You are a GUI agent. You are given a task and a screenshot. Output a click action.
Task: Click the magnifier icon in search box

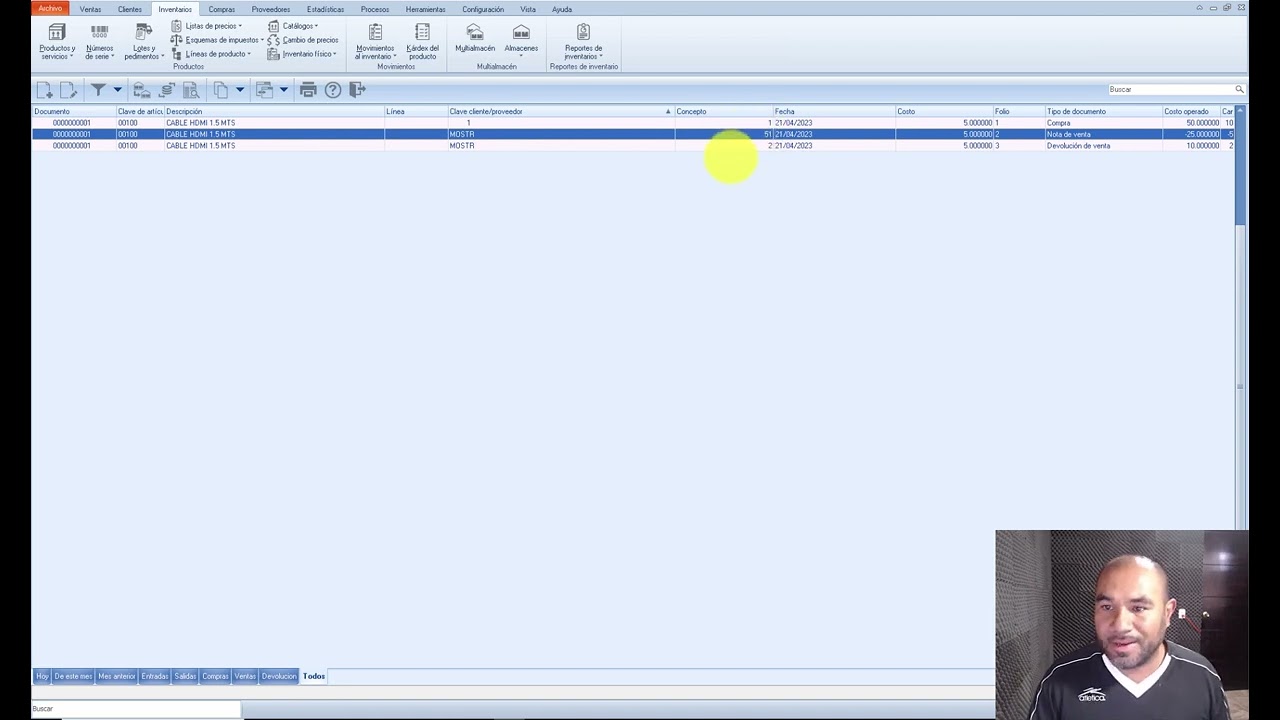click(1239, 89)
